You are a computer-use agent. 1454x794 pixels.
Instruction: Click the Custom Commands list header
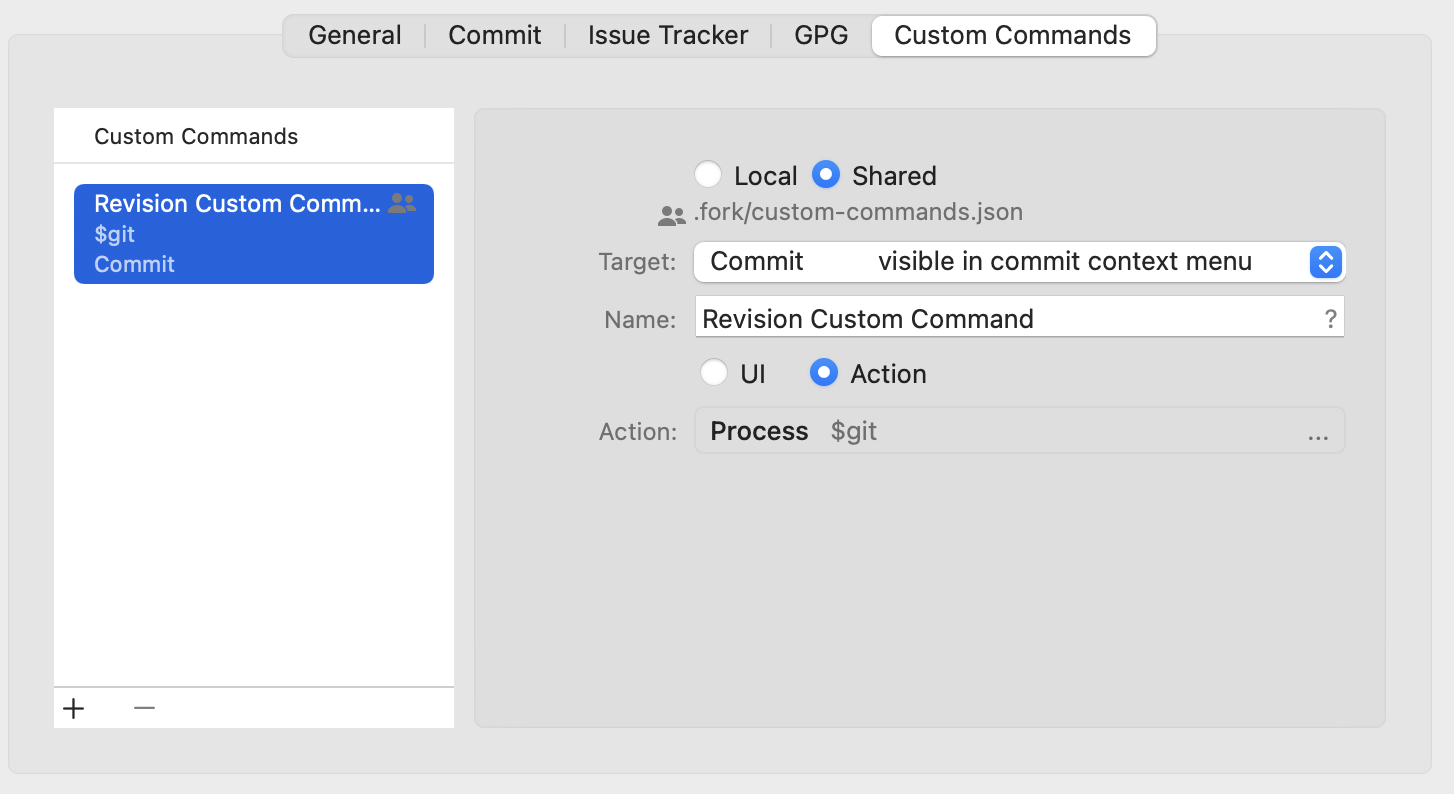pos(195,136)
